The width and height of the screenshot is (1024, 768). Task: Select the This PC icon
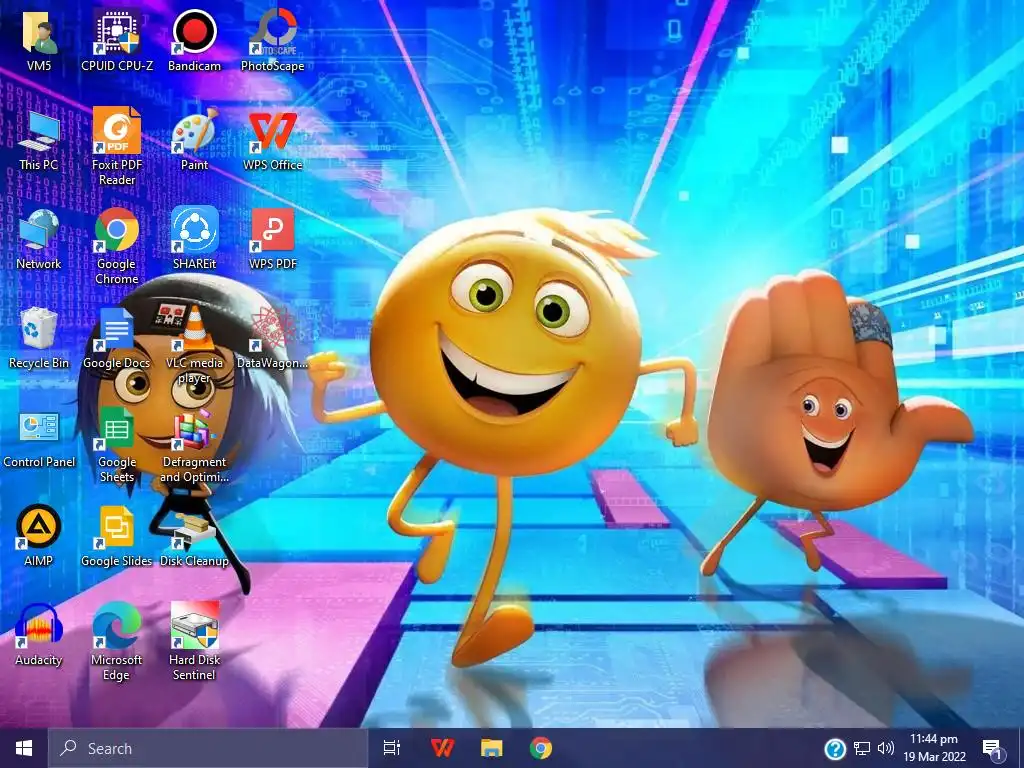[39, 140]
